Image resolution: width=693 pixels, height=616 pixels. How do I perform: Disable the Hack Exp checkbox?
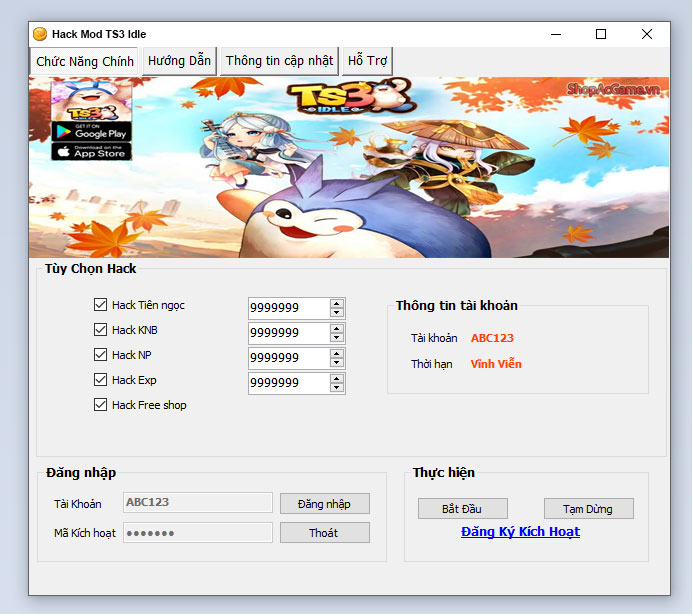pos(100,380)
